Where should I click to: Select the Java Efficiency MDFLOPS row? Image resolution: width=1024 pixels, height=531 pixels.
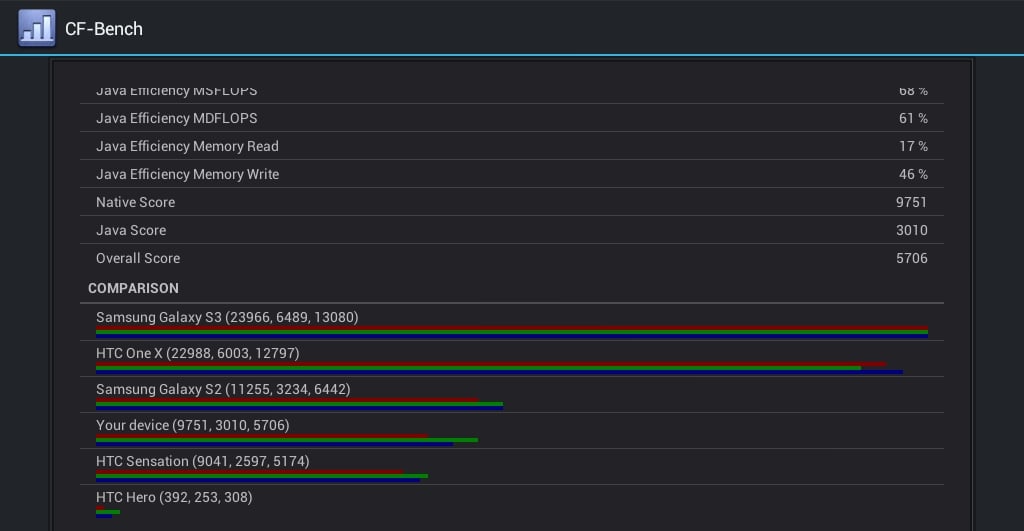(x=510, y=118)
